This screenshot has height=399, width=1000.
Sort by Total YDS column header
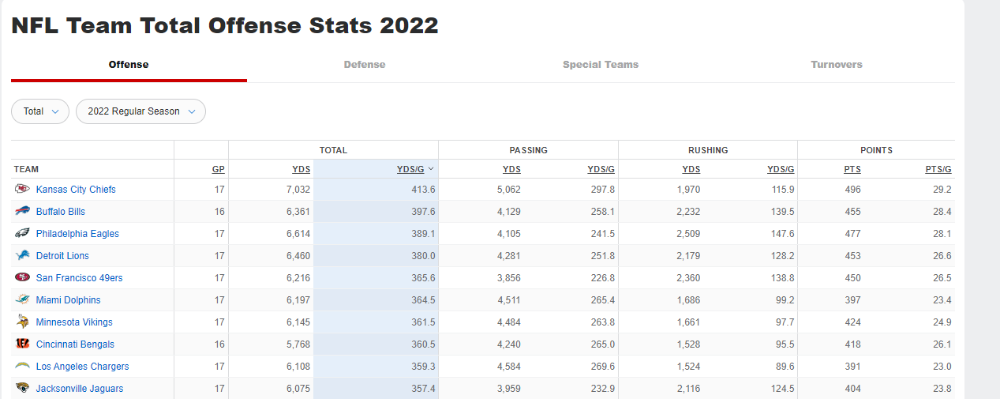(x=300, y=169)
